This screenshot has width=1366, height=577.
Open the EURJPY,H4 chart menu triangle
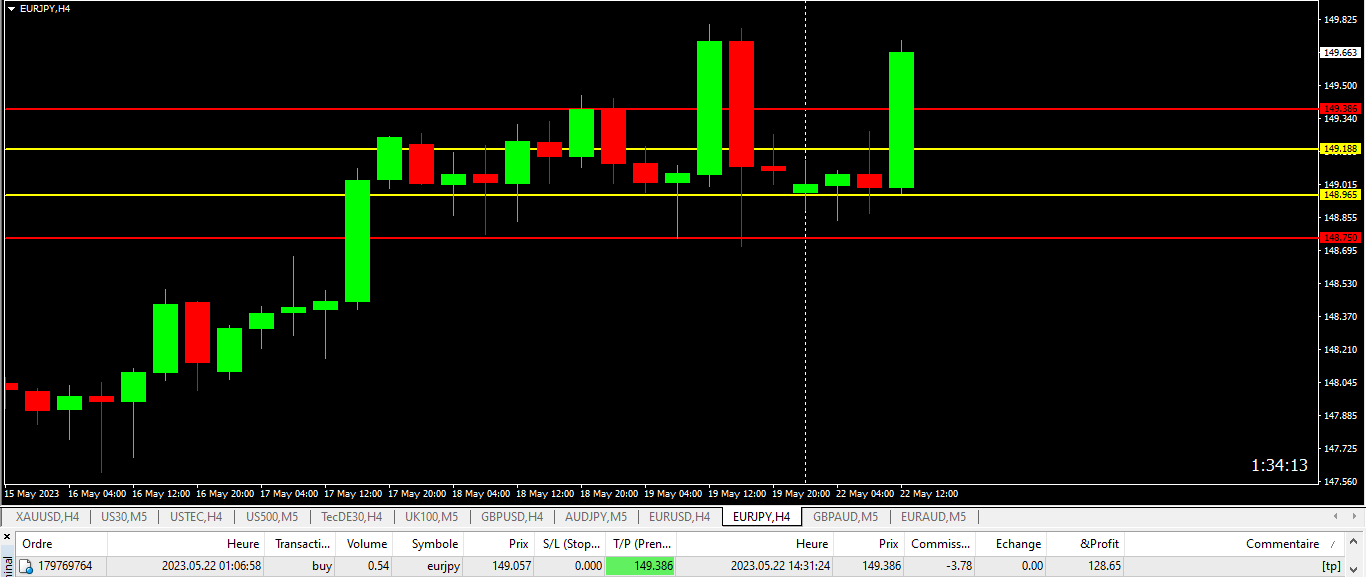[x=11, y=8]
